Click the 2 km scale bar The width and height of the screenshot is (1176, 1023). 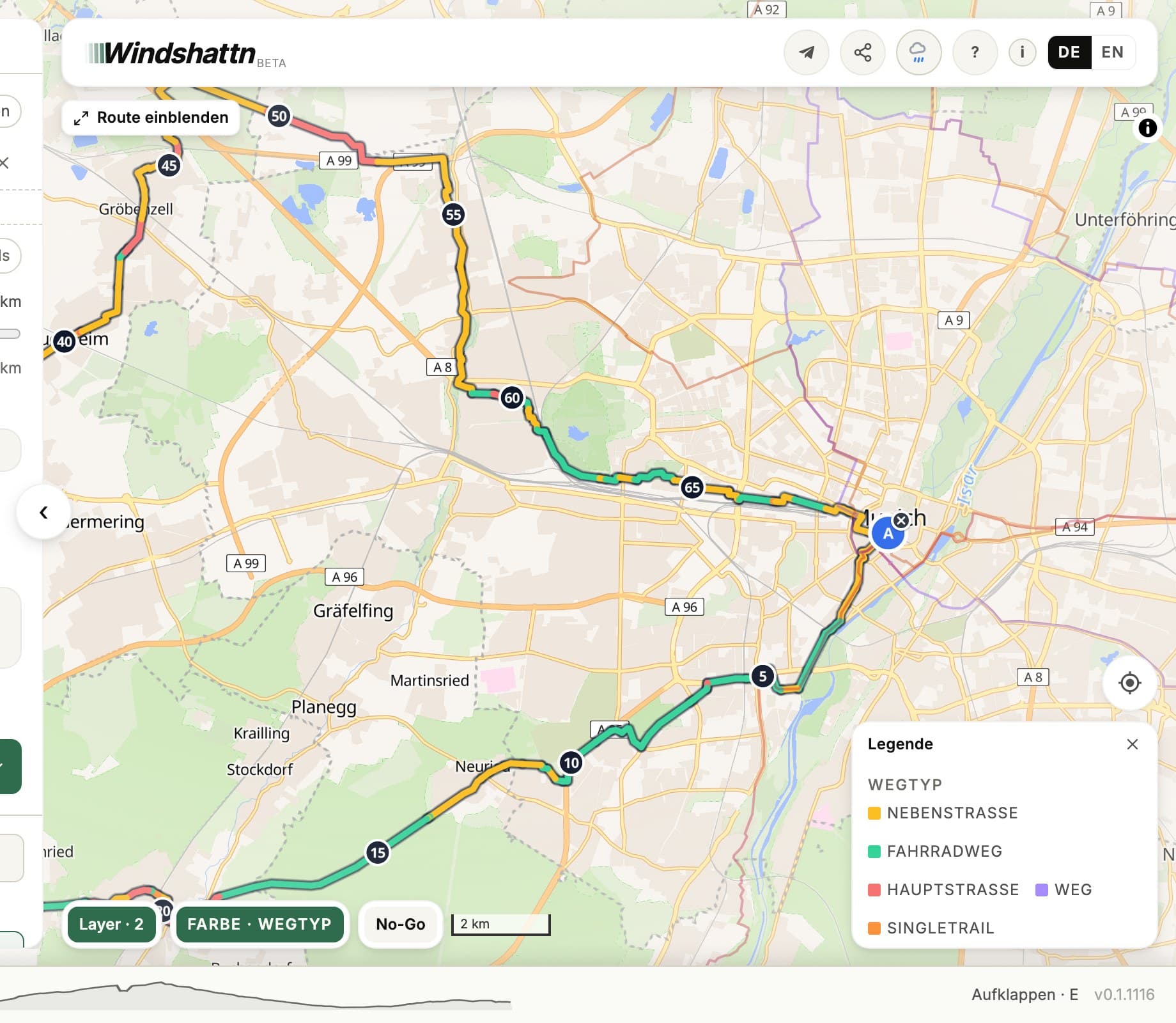click(x=501, y=924)
